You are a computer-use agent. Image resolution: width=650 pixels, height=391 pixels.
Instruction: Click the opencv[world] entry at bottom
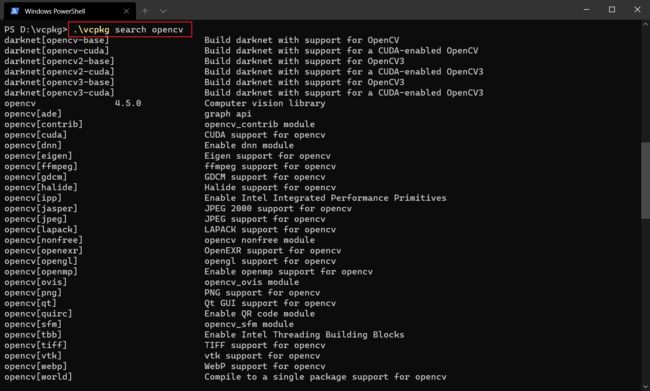tap(38, 377)
